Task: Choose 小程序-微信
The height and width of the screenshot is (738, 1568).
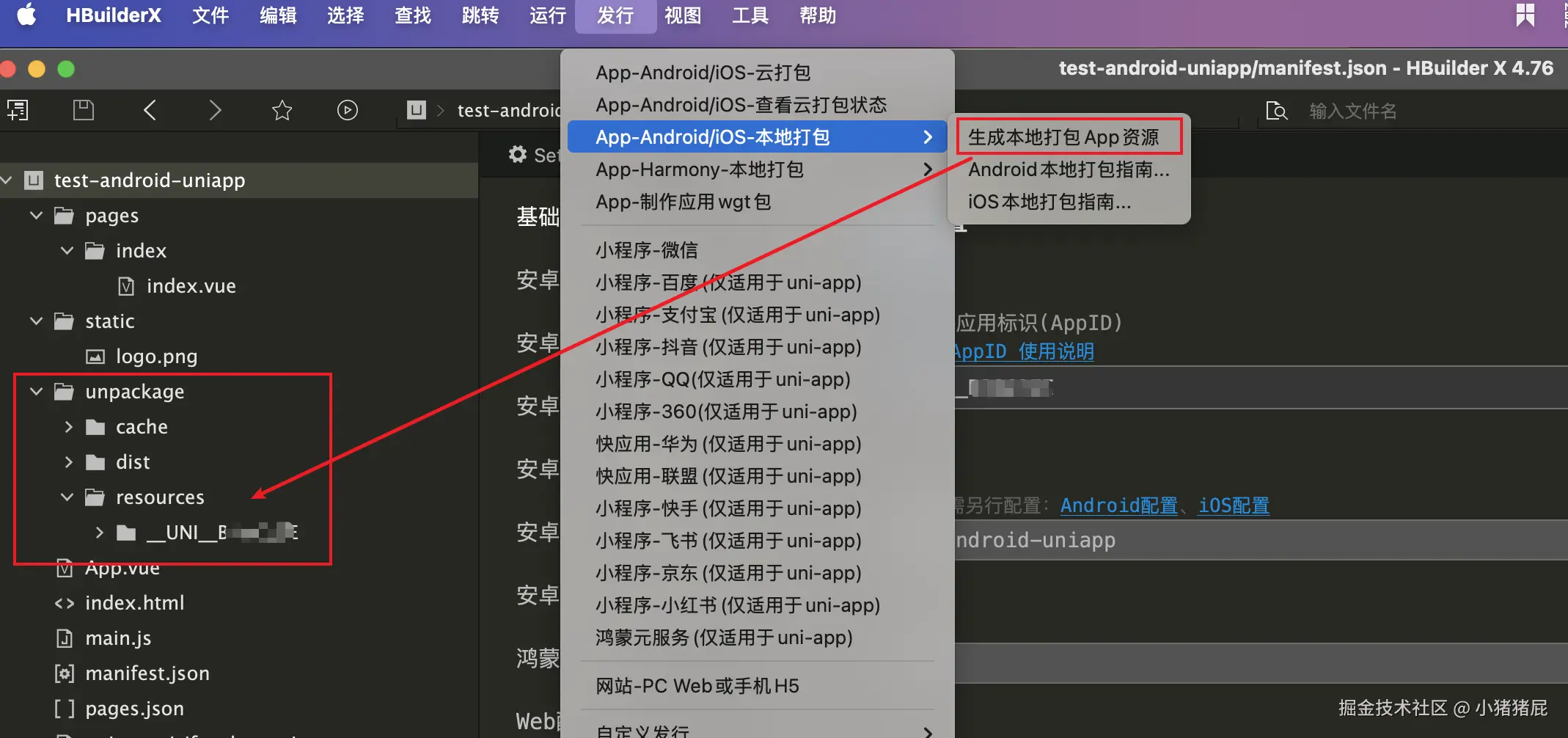Action: pos(758,250)
